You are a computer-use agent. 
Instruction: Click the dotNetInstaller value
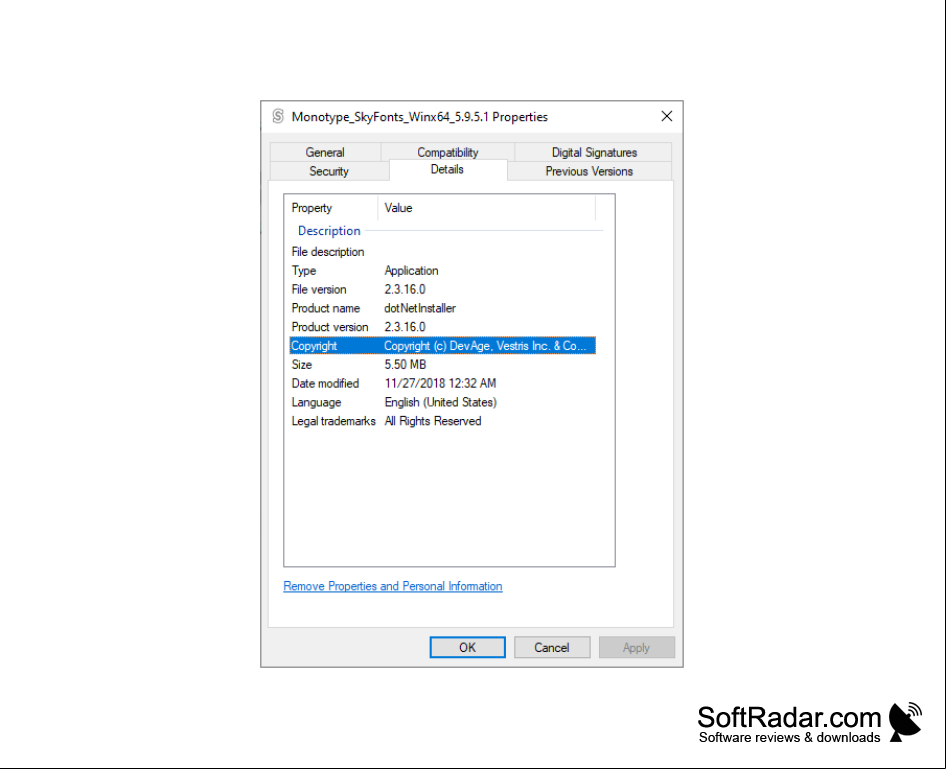420,308
